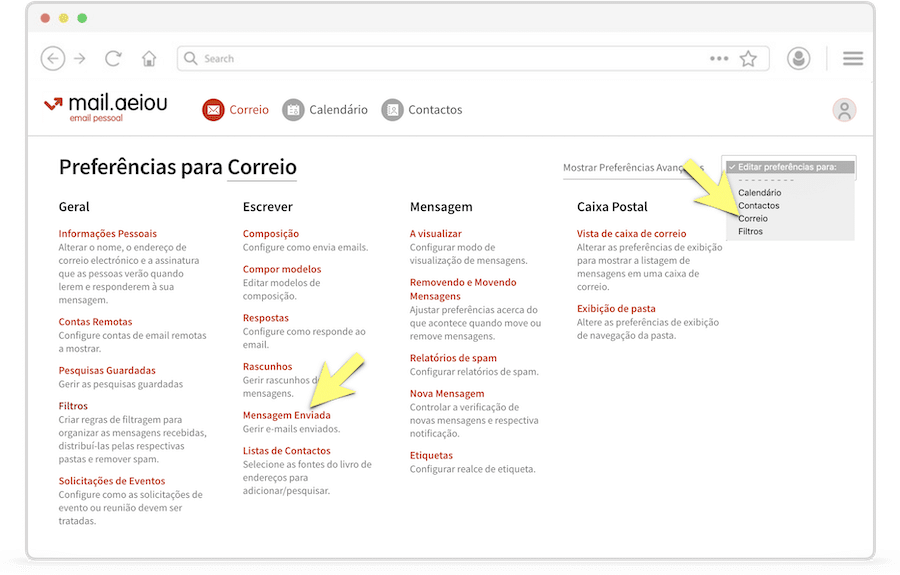Click Mostrar Preferências Avançadas

pos(633,168)
